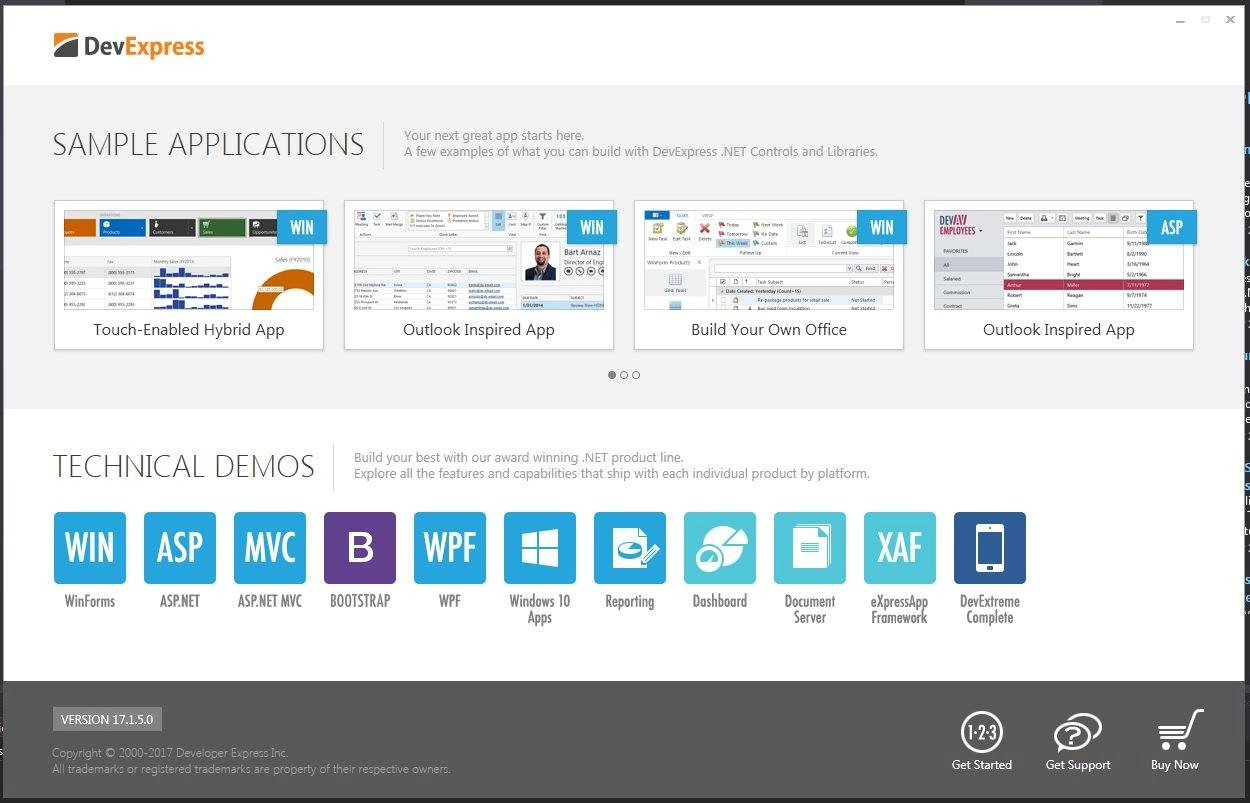Screen dimensions: 1250x803
Task: Click the Buy Now shopping cart icon
Action: [x=1180, y=731]
